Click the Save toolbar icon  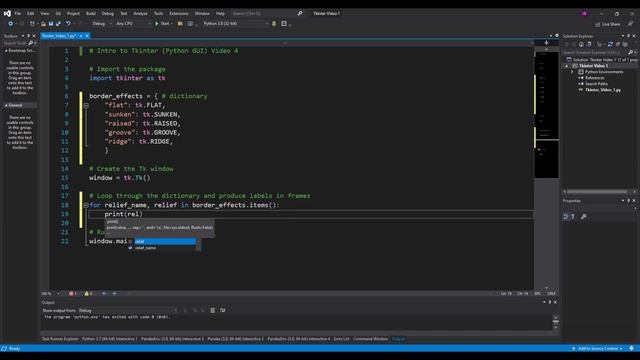pos(51,24)
